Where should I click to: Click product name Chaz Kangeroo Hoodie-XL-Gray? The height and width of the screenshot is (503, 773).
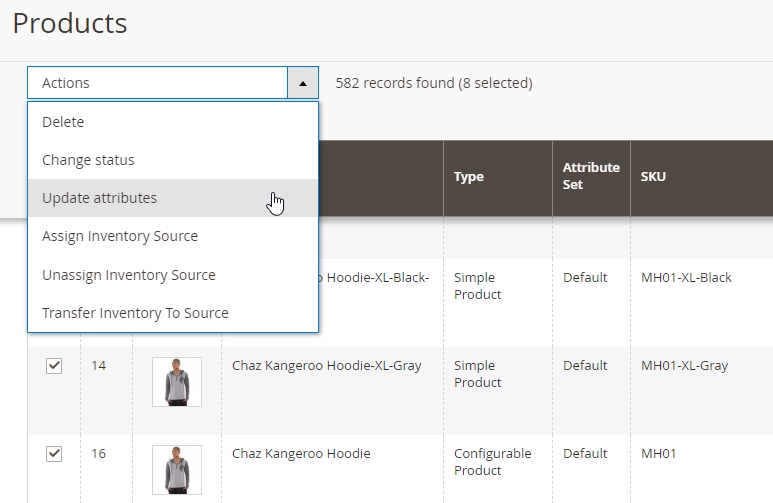pyautogui.click(x=326, y=365)
